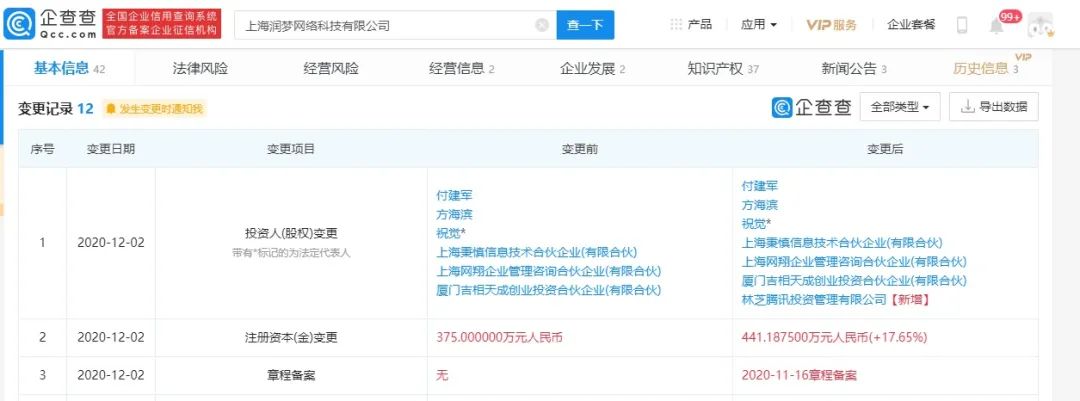Click the 变更项目 column header
This screenshot has height=401, width=1080.
(x=291, y=149)
